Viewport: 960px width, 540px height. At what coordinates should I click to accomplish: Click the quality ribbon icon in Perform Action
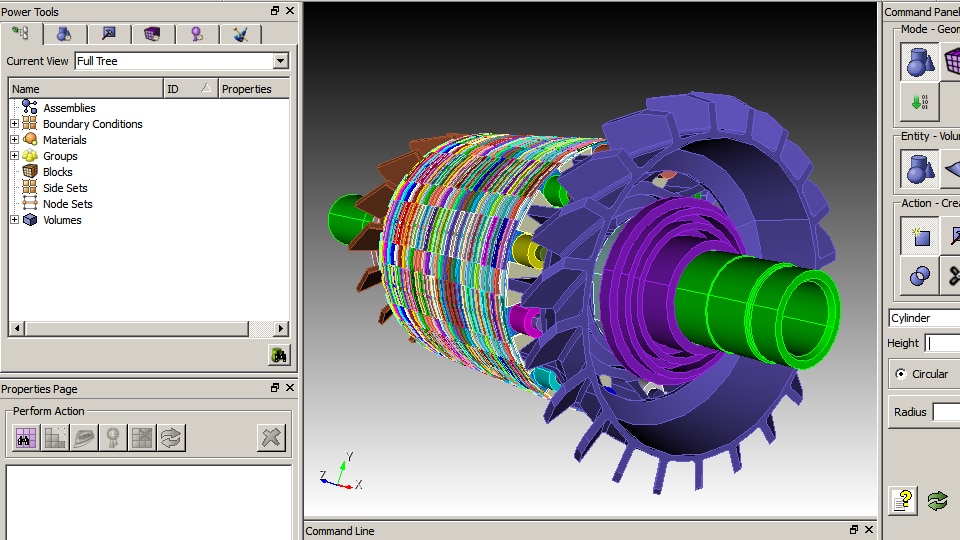tap(113, 437)
